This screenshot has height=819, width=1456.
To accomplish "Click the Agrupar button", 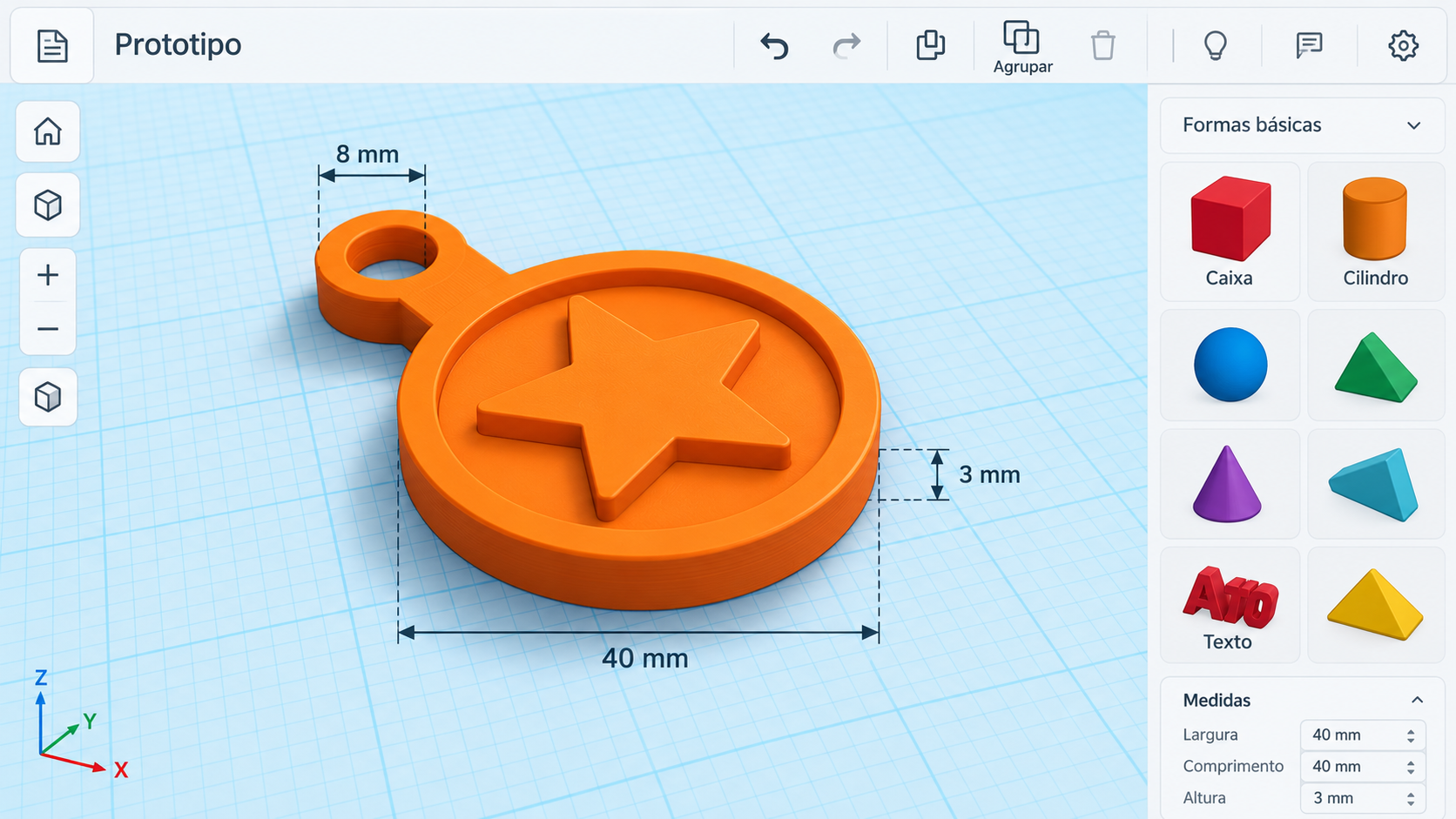I will 1022,47.
